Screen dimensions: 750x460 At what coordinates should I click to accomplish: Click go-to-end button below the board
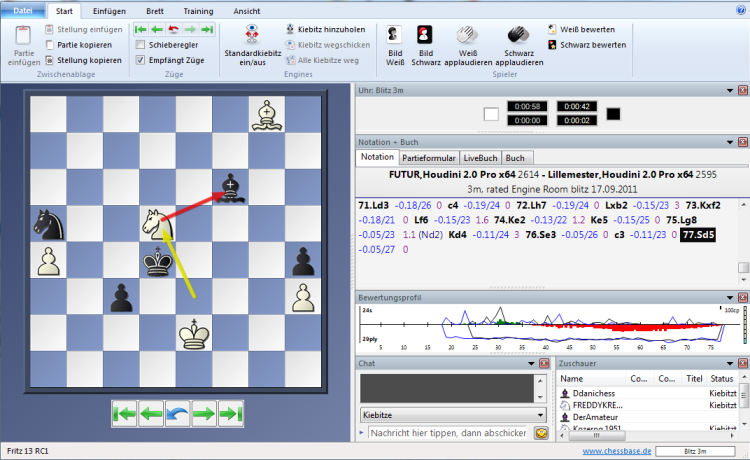coord(230,414)
